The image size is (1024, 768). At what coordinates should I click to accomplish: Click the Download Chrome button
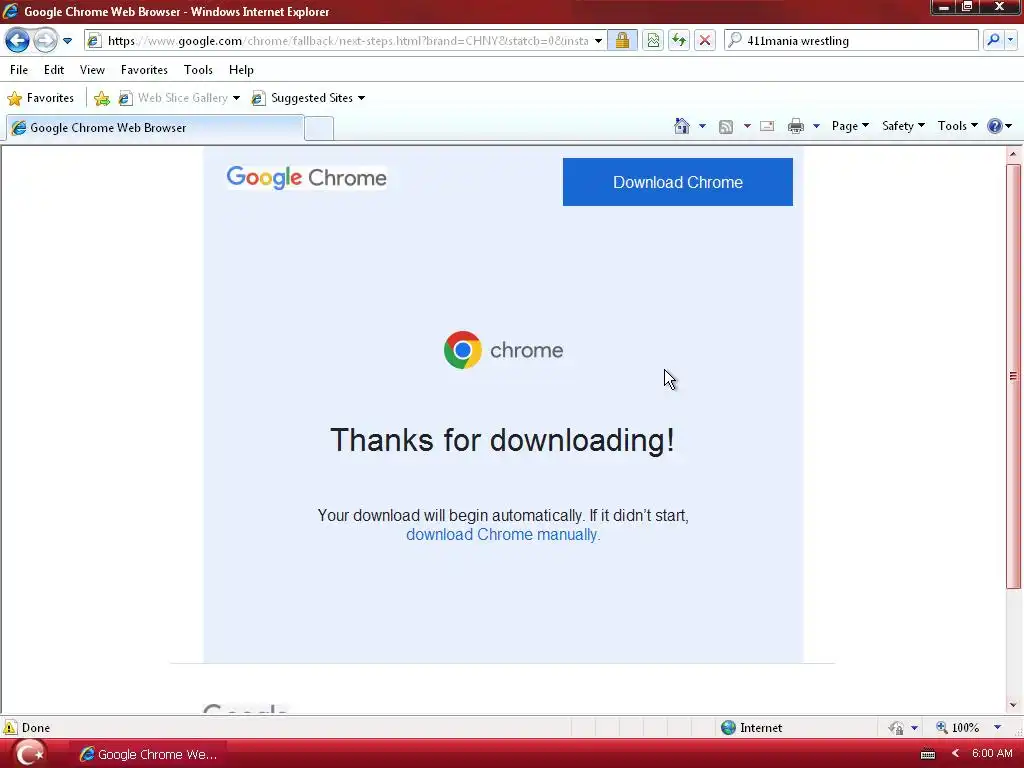(x=678, y=182)
